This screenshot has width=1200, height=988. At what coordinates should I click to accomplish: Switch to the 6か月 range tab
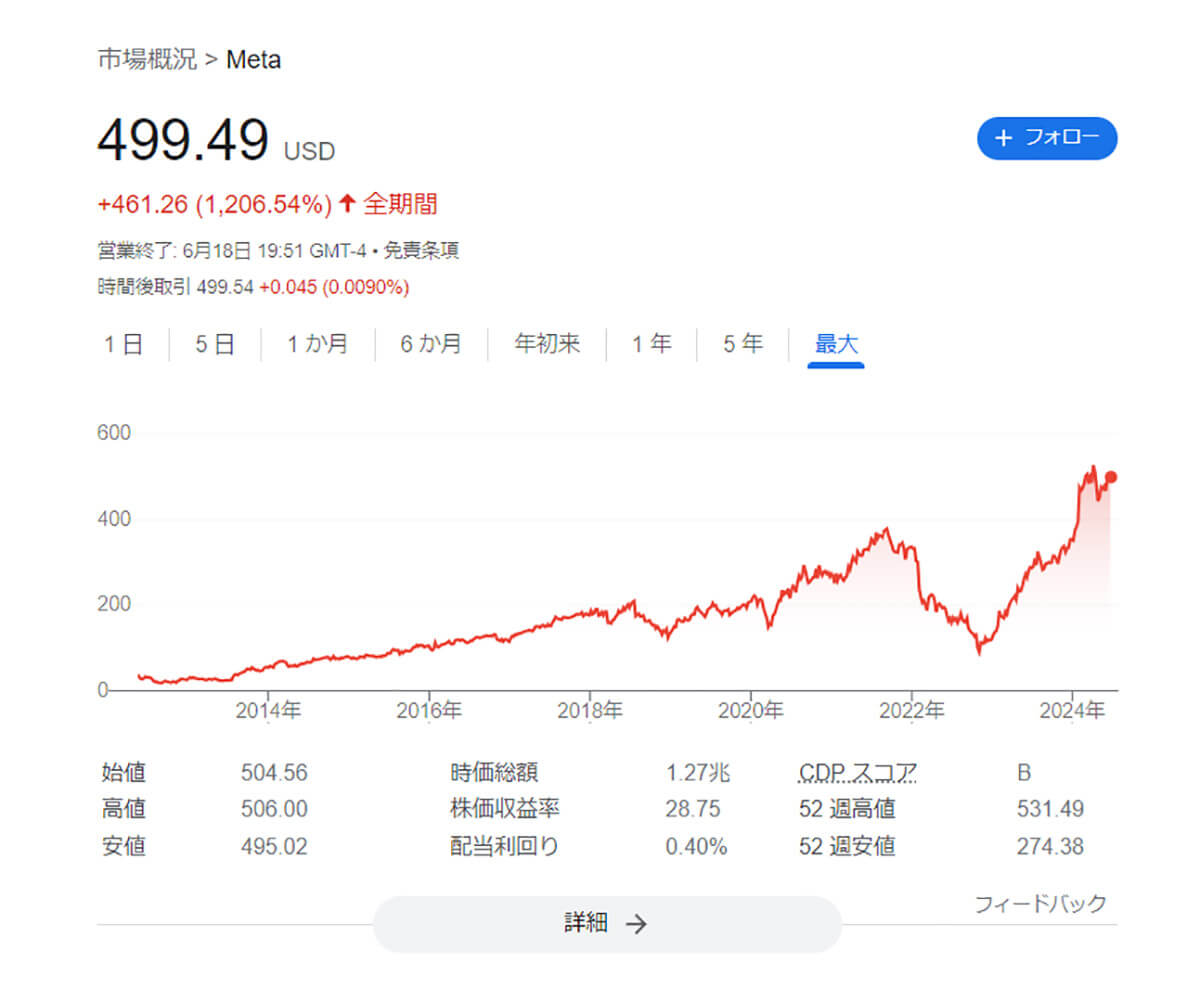point(431,345)
